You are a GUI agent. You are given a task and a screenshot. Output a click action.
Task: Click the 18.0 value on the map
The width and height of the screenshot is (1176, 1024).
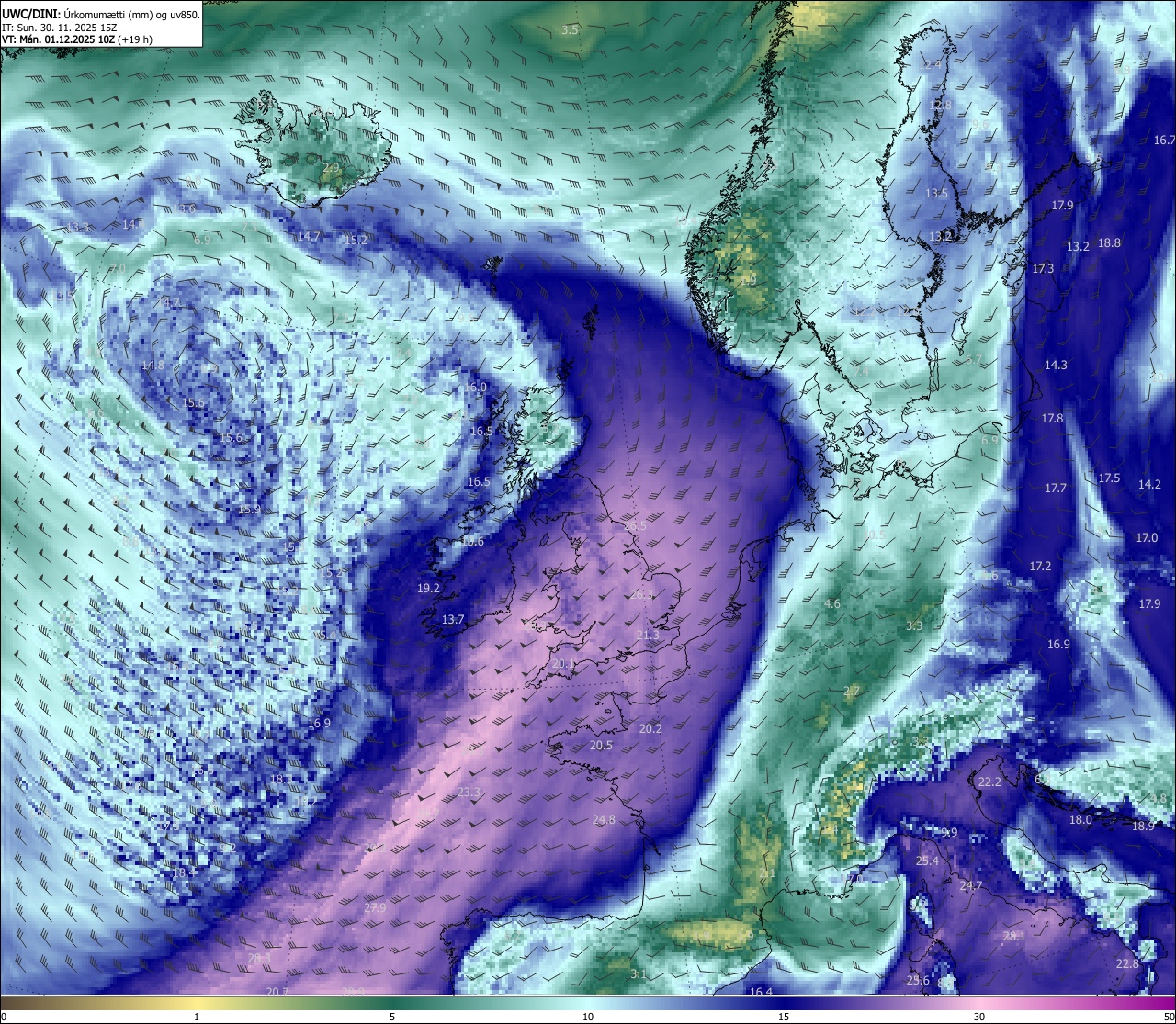click(x=1081, y=820)
